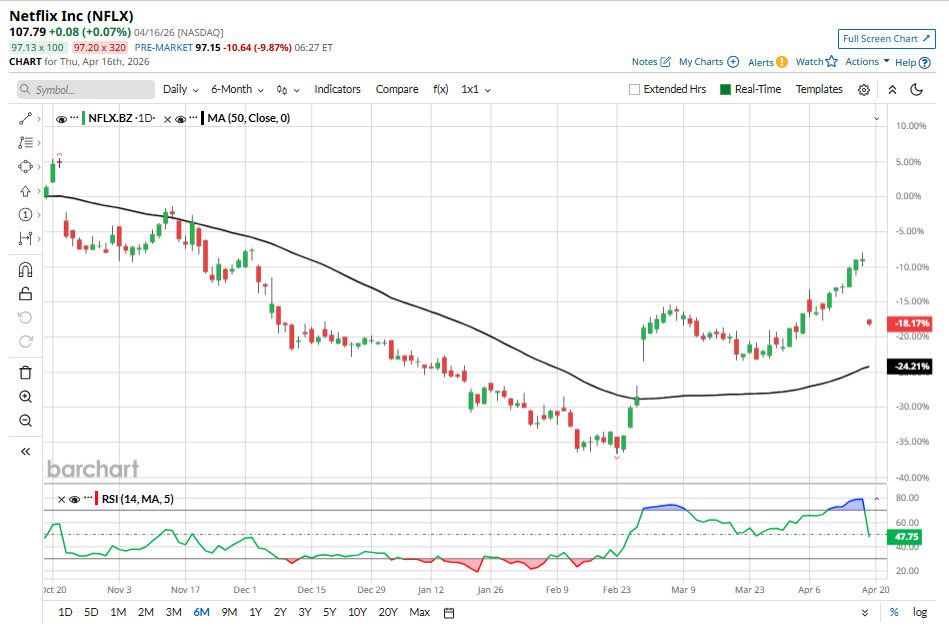Viewport: 949px width, 640px height.
Task: Select the shapes drawing tool
Action: point(25,167)
